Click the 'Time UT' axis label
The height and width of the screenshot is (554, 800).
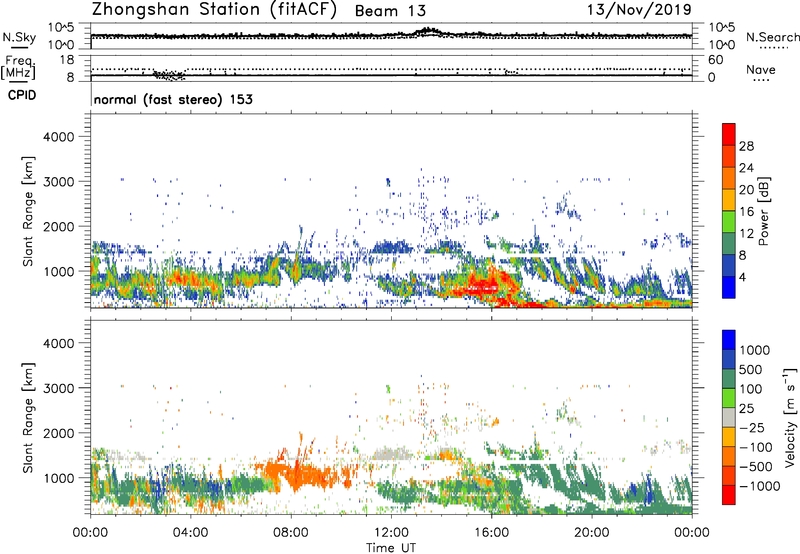tap(391, 548)
